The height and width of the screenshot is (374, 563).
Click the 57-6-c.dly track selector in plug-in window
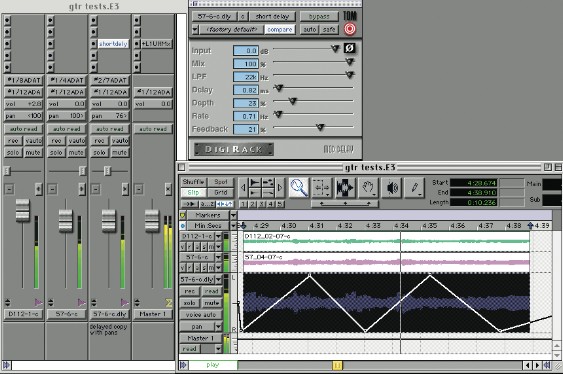(x=214, y=17)
